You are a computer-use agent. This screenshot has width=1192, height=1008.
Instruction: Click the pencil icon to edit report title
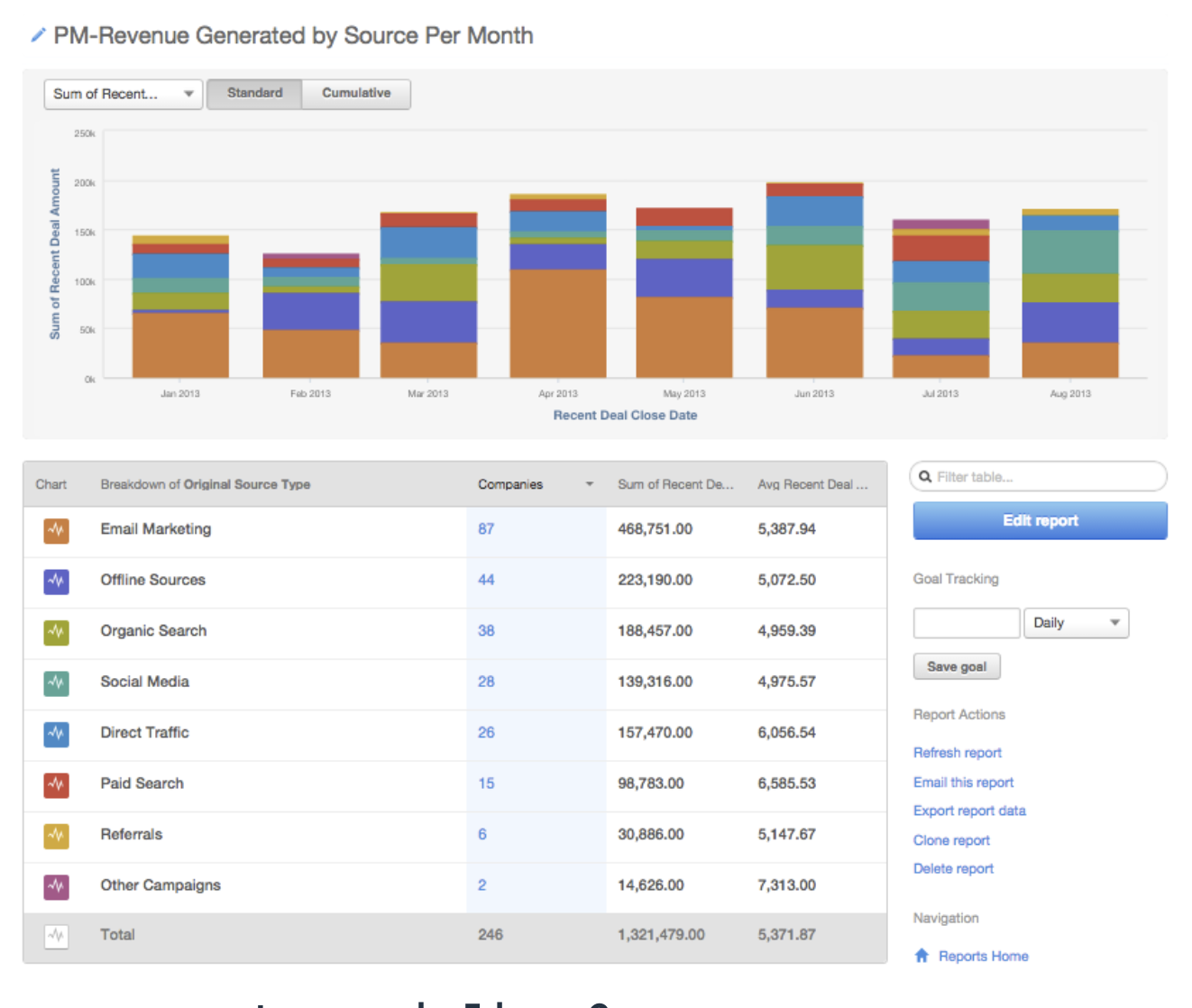tap(37, 35)
